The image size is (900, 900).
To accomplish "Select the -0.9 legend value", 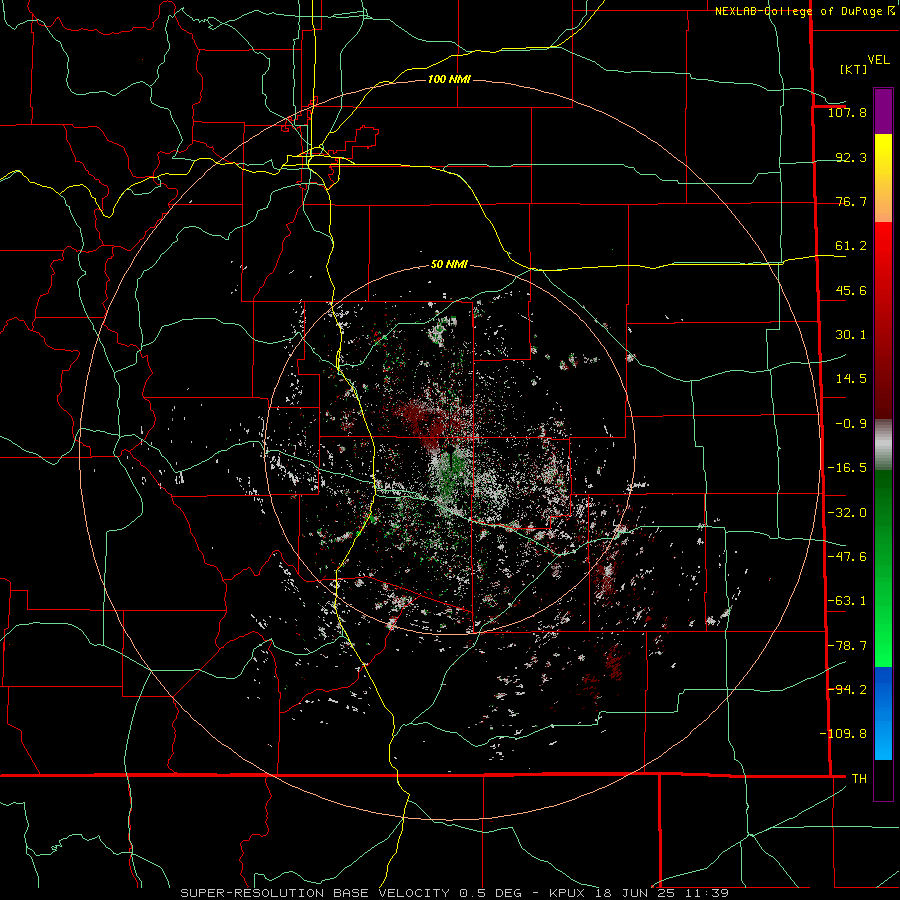I will pyautogui.click(x=851, y=424).
